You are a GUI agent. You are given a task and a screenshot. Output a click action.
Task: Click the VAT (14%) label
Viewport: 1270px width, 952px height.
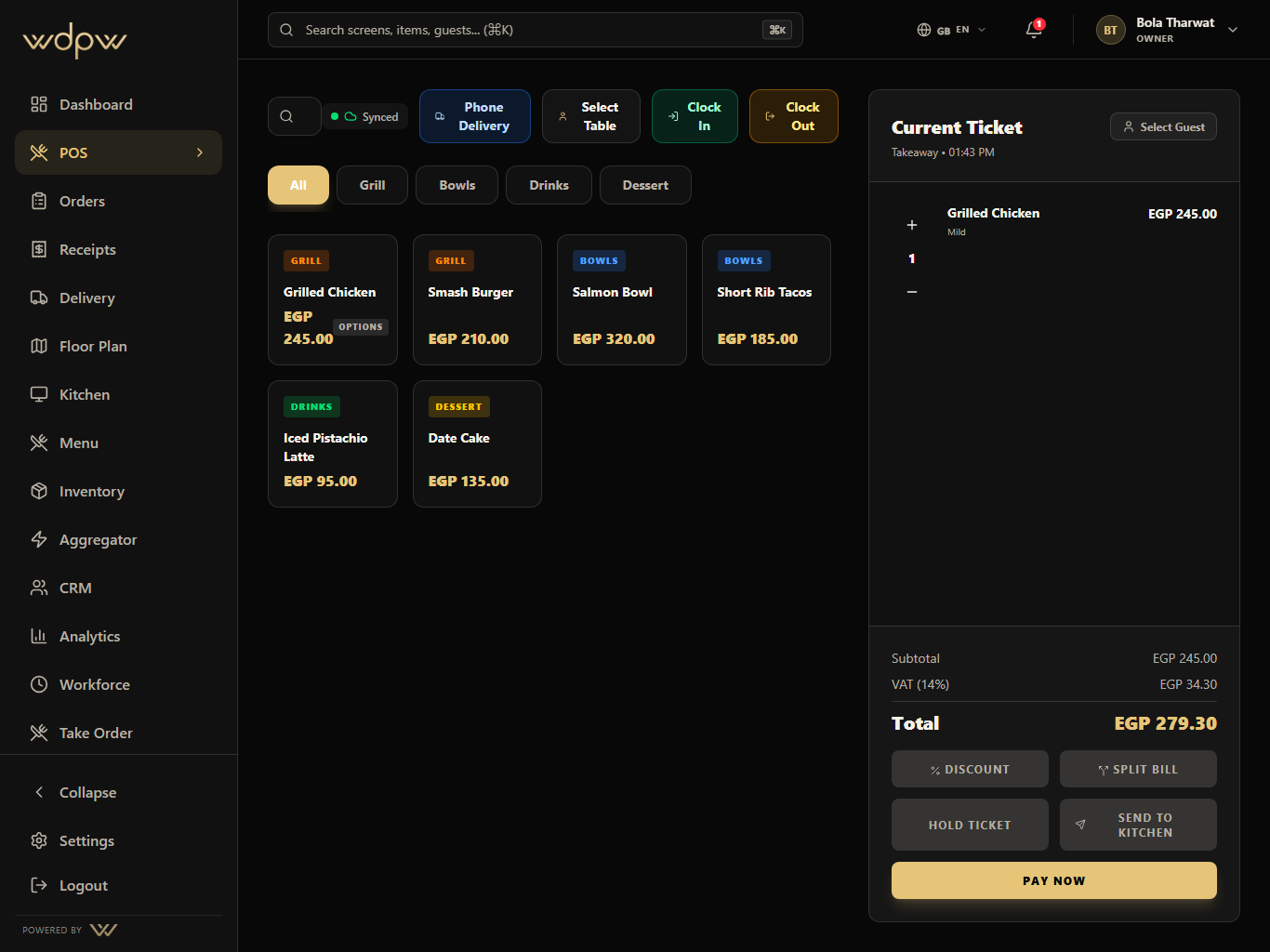920,684
